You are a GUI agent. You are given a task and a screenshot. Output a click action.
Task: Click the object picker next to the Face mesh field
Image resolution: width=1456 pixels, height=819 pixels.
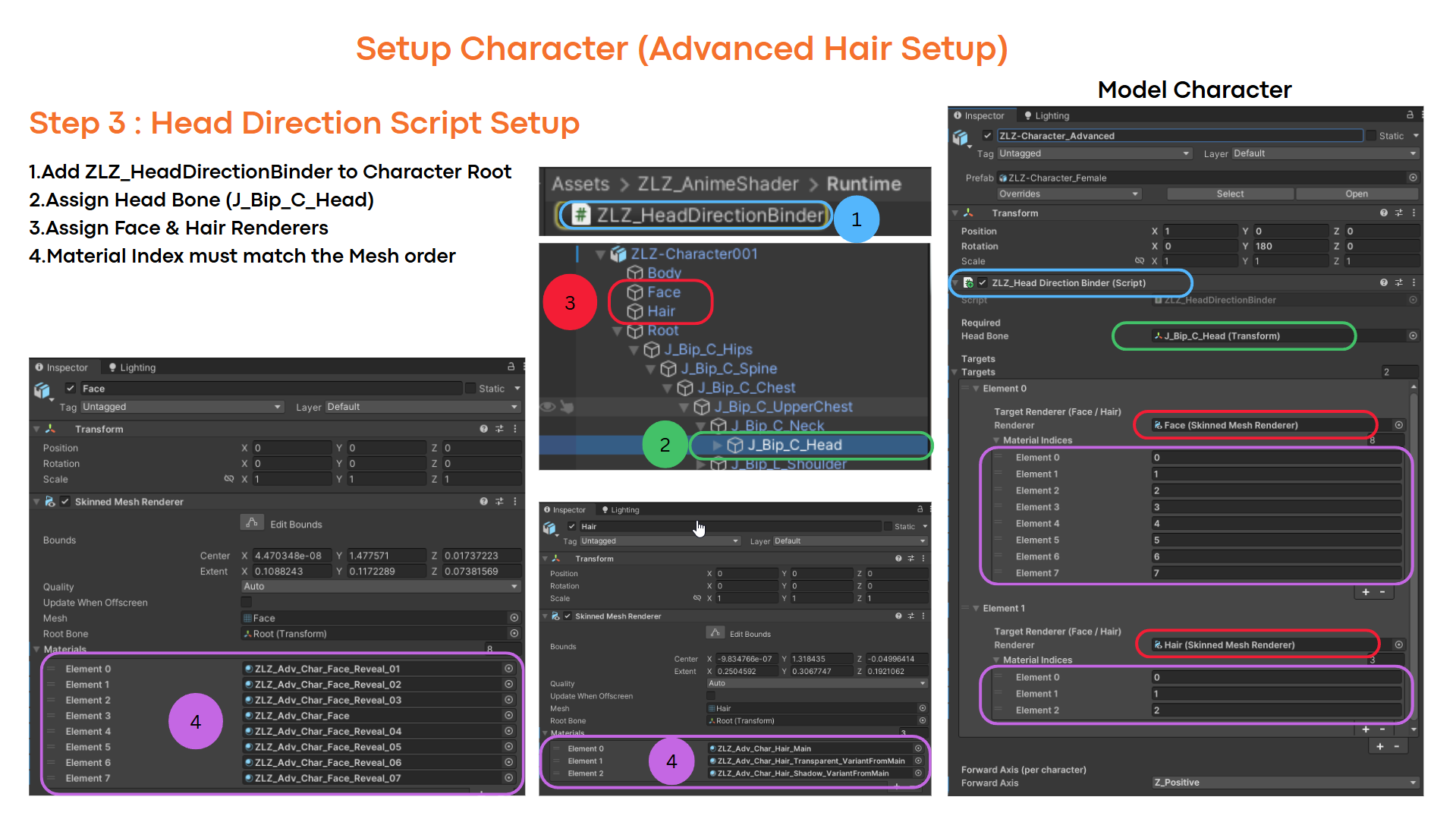click(514, 618)
